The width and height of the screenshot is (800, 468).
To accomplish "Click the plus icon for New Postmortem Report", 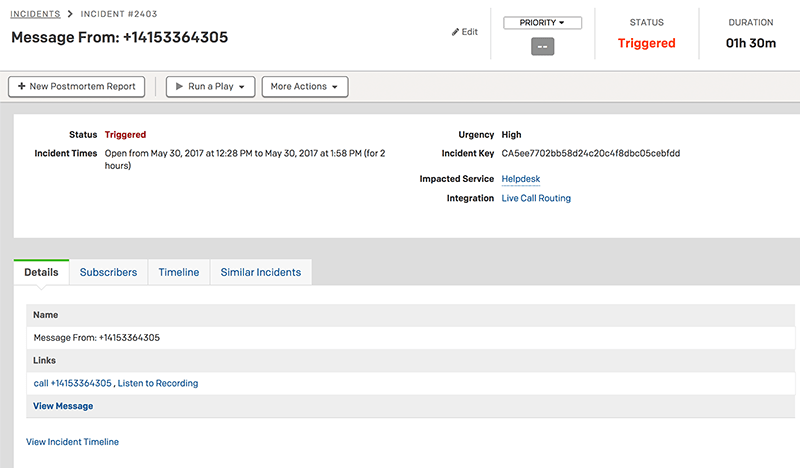I will [22, 87].
